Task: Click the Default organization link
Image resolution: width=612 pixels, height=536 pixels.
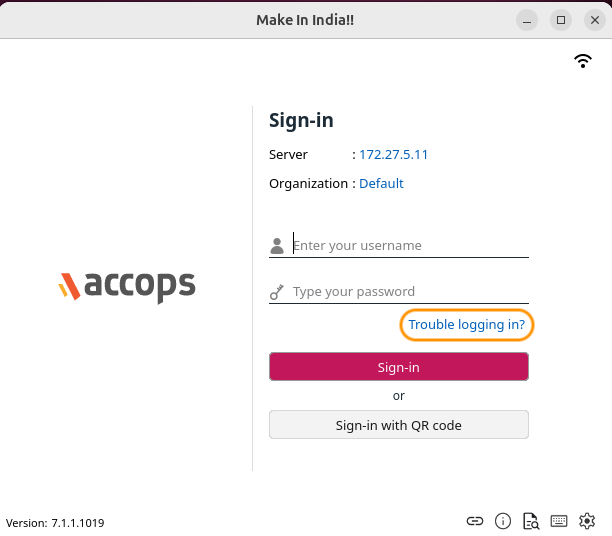Action: [x=381, y=184]
